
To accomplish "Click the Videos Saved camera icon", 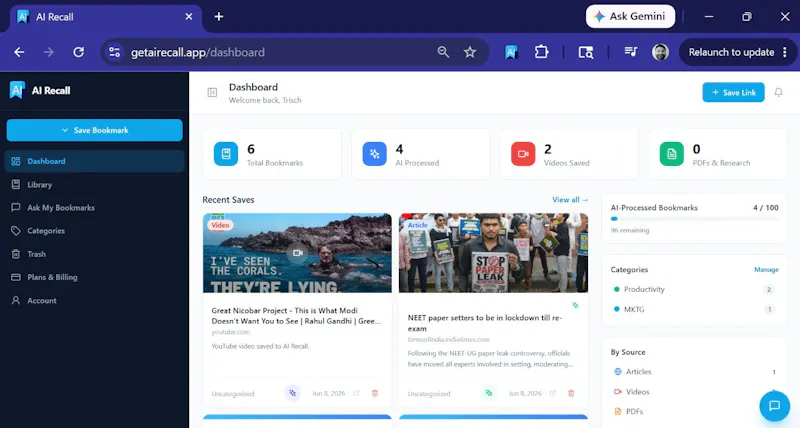I will coord(523,154).
